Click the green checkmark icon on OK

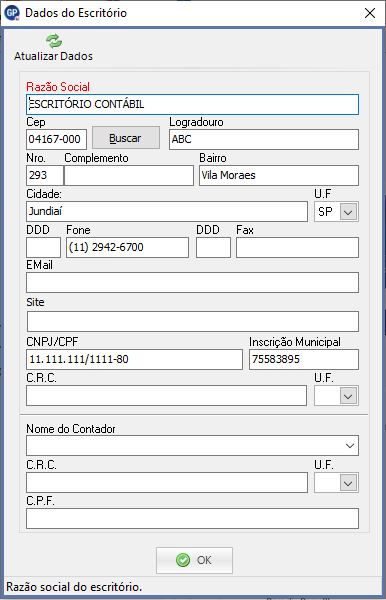point(183,560)
